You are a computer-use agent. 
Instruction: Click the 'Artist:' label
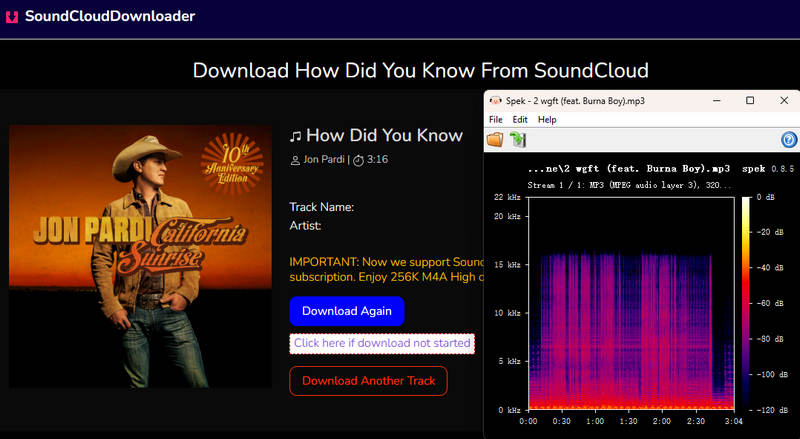[x=305, y=226]
